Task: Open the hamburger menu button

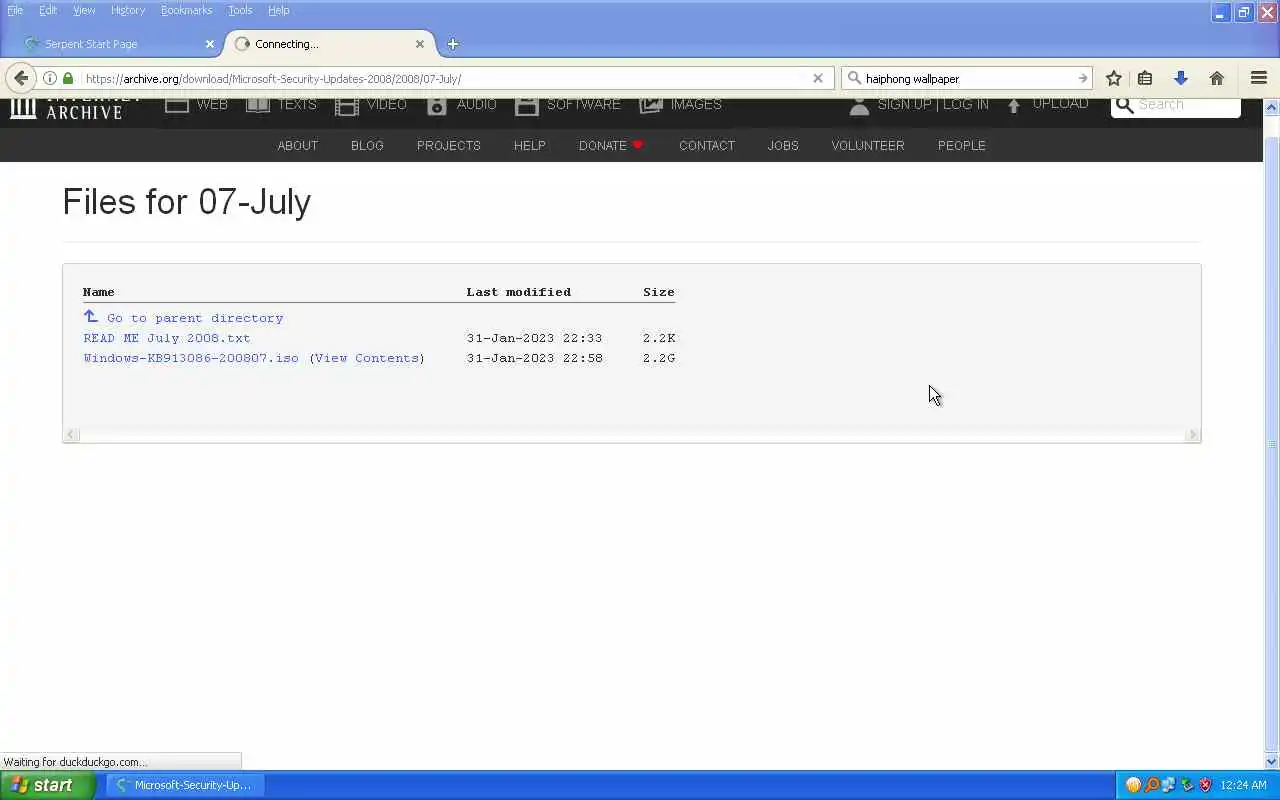Action: click(x=1259, y=78)
